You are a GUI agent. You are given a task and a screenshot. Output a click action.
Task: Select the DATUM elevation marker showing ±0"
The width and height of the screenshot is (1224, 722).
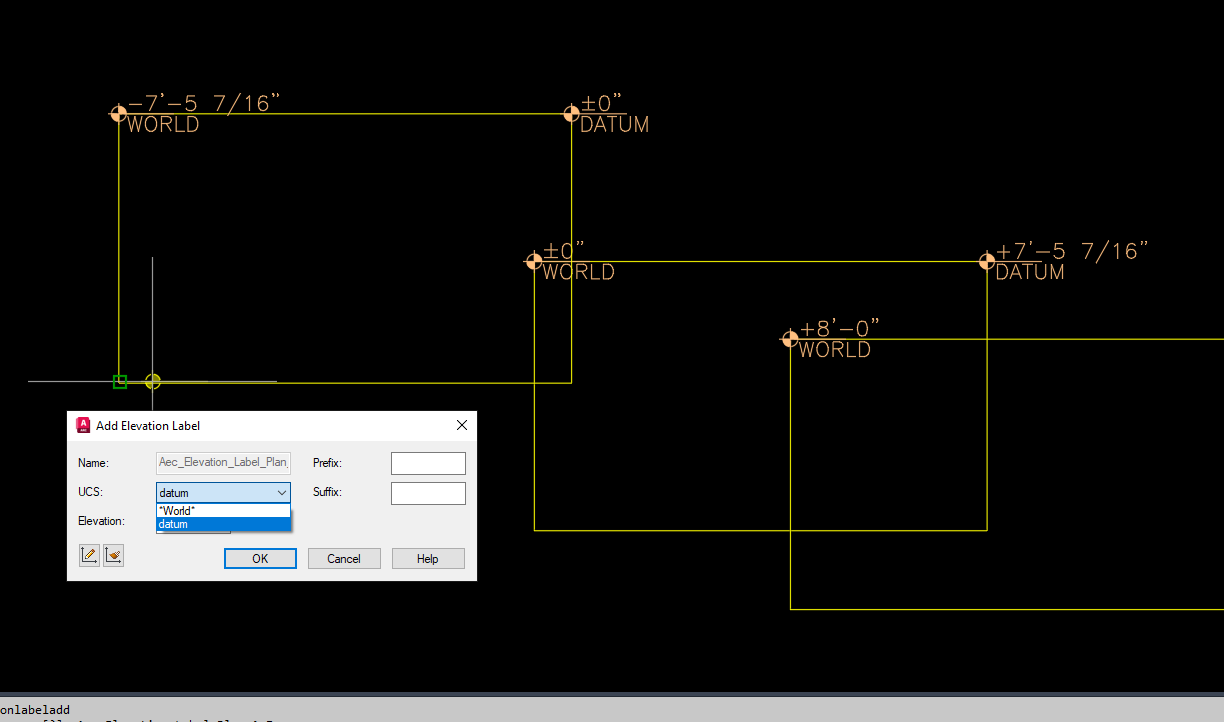click(571, 115)
